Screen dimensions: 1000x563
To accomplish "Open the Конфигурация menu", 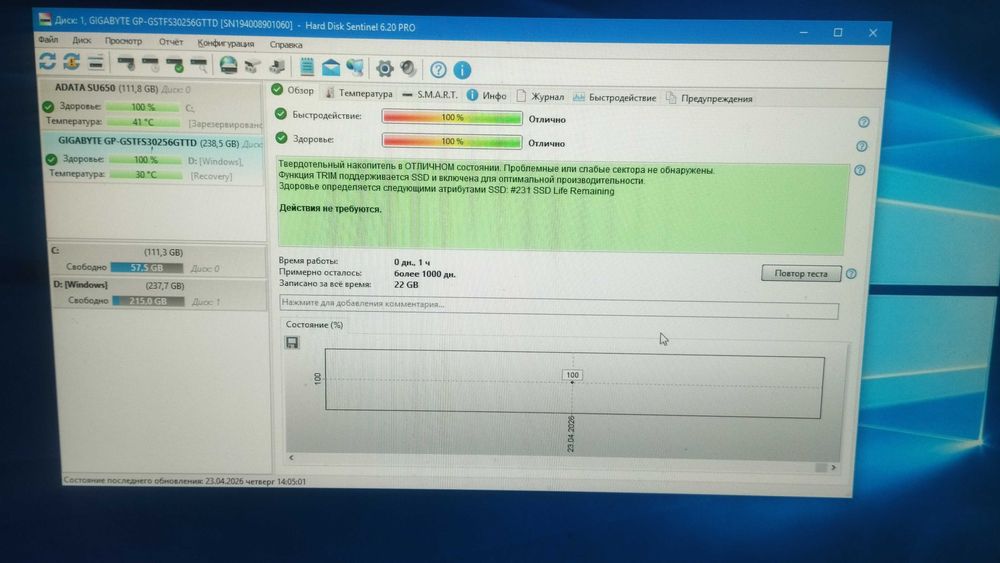I will (x=226, y=43).
